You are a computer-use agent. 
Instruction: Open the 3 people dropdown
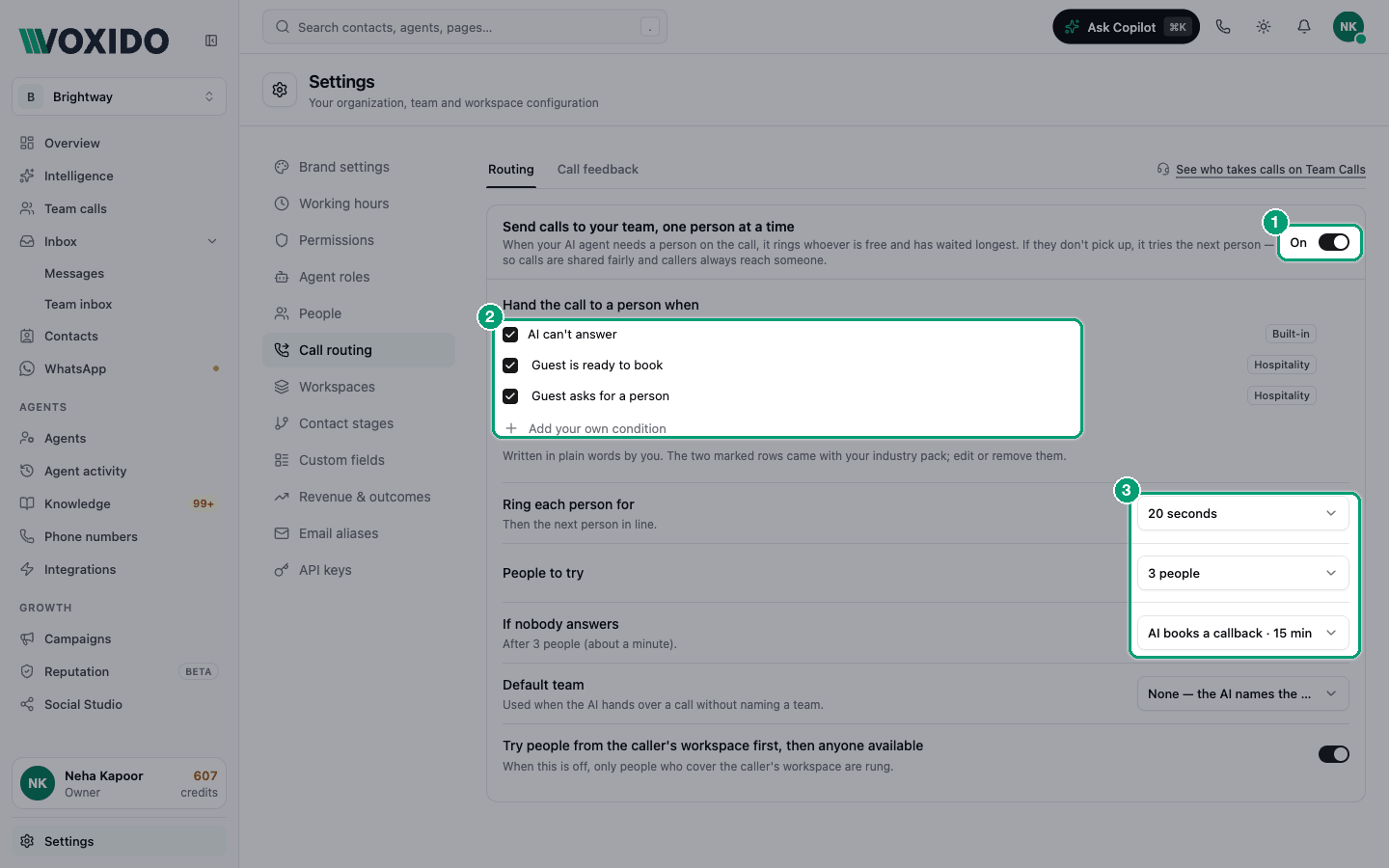[1242, 573]
